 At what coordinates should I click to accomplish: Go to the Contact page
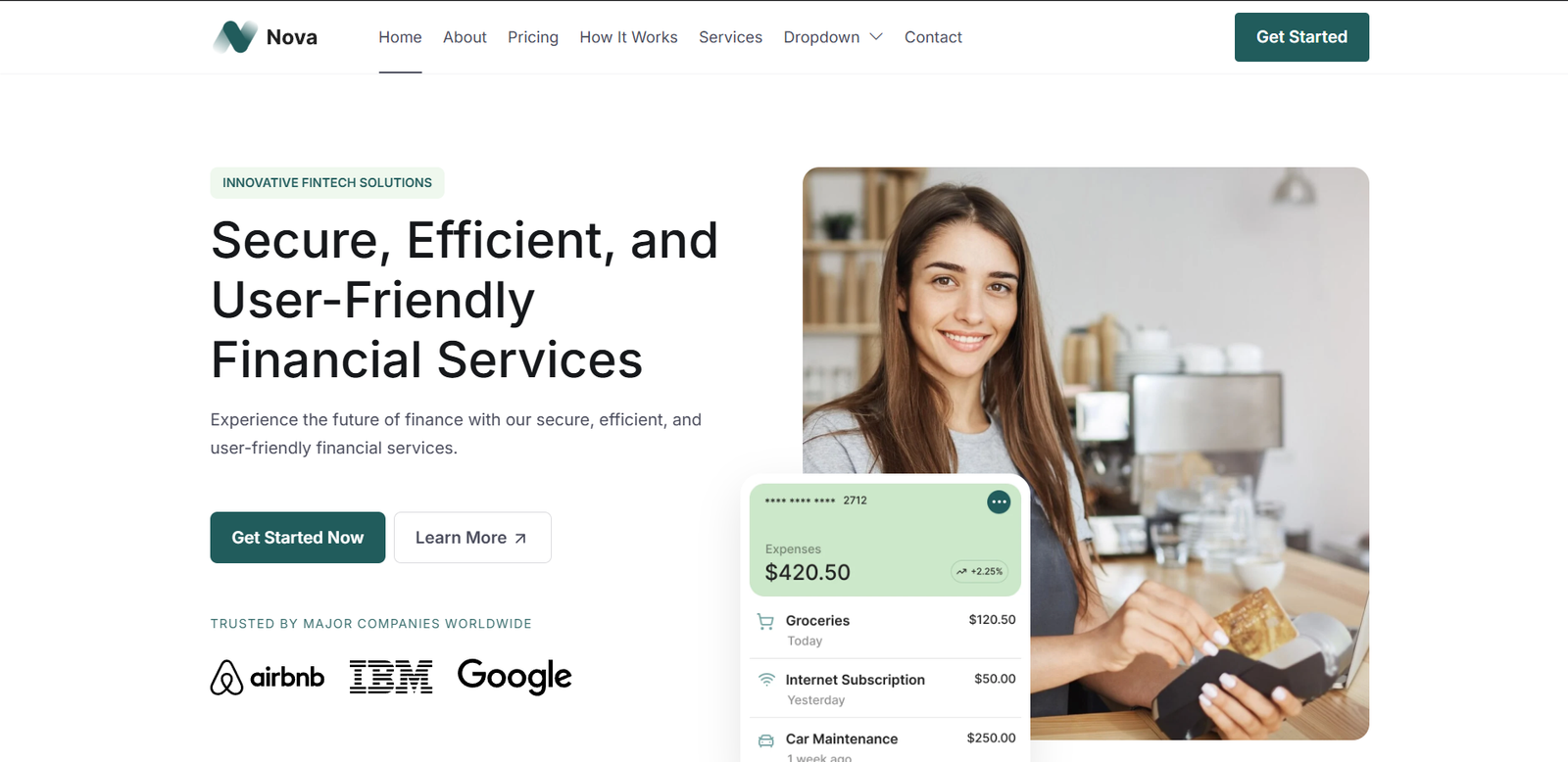(933, 37)
